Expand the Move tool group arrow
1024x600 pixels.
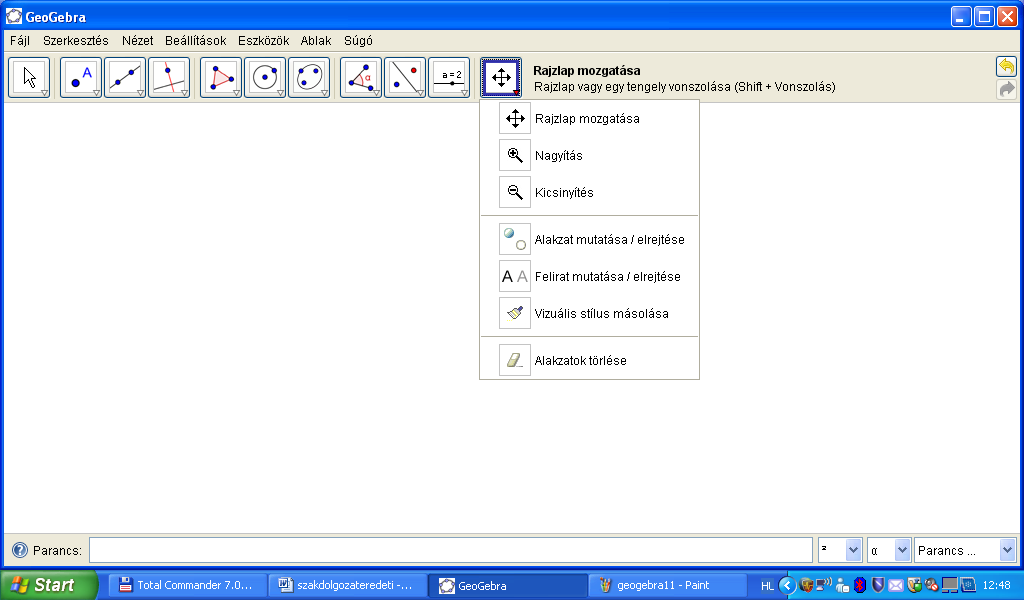point(44,93)
